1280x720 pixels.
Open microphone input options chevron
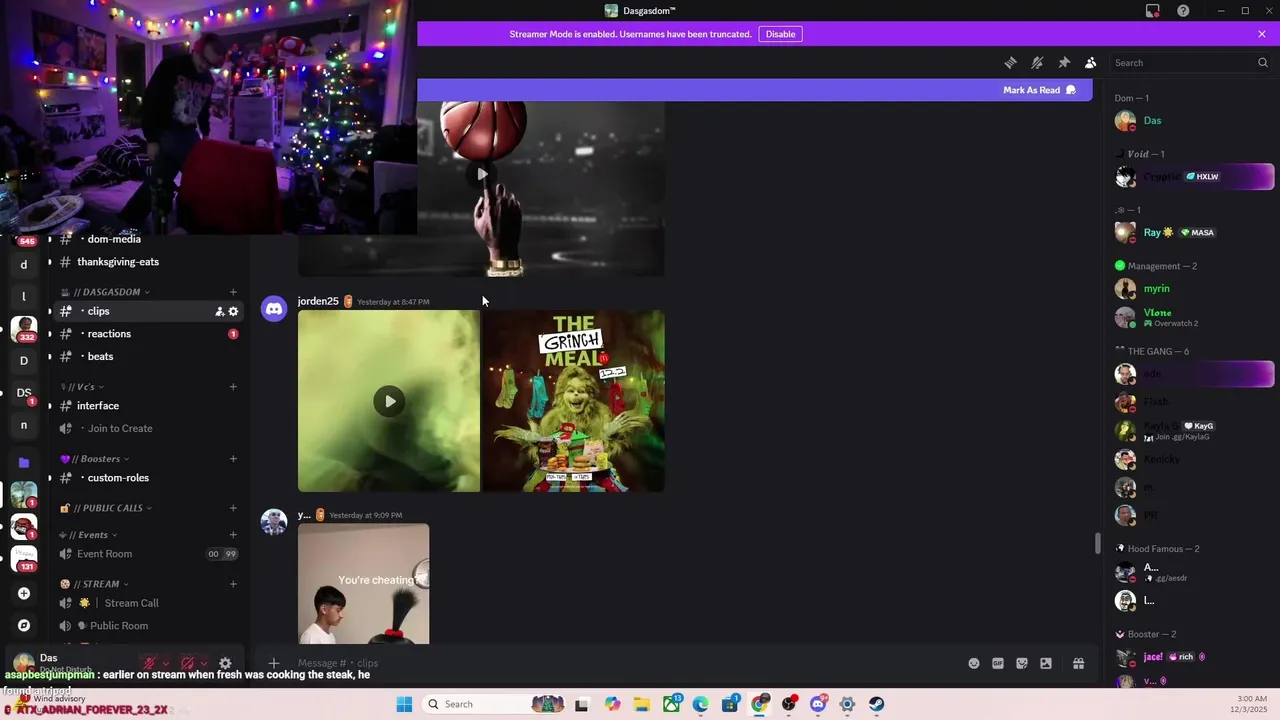coord(166,663)
